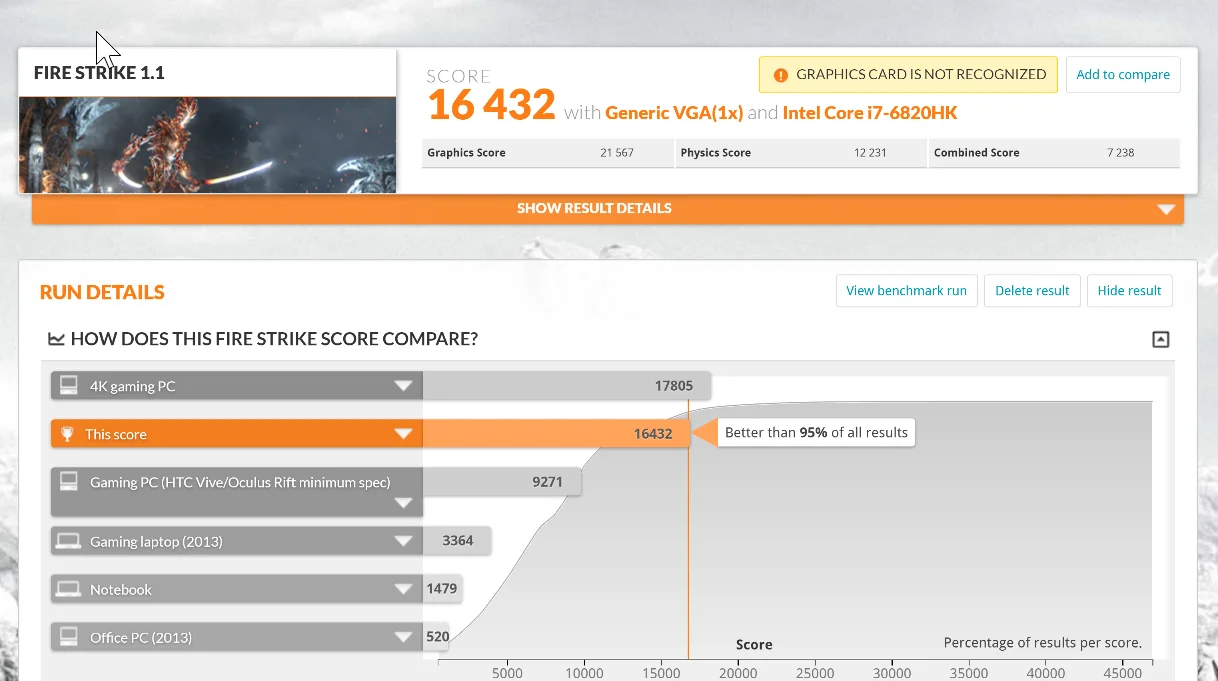This screenshot has height=681, width=1218.
Task: Click the Hide result button
Action: point(1129,291)
